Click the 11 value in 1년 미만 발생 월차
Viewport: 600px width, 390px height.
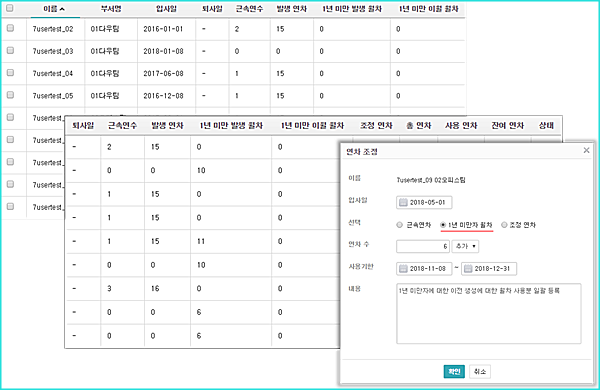pyautogui.click(x=201, y=241)
